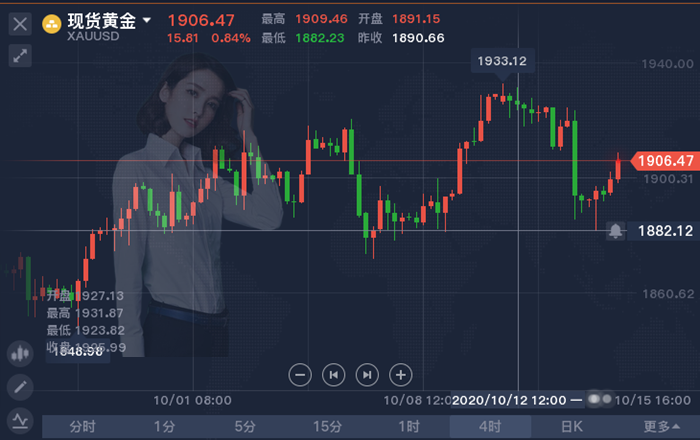Expand the 更多 timeframe menu

[x=662, y=427]
